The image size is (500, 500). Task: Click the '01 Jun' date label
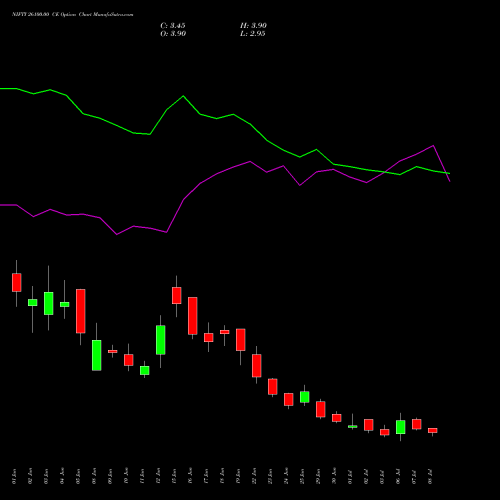coord(14,476)
